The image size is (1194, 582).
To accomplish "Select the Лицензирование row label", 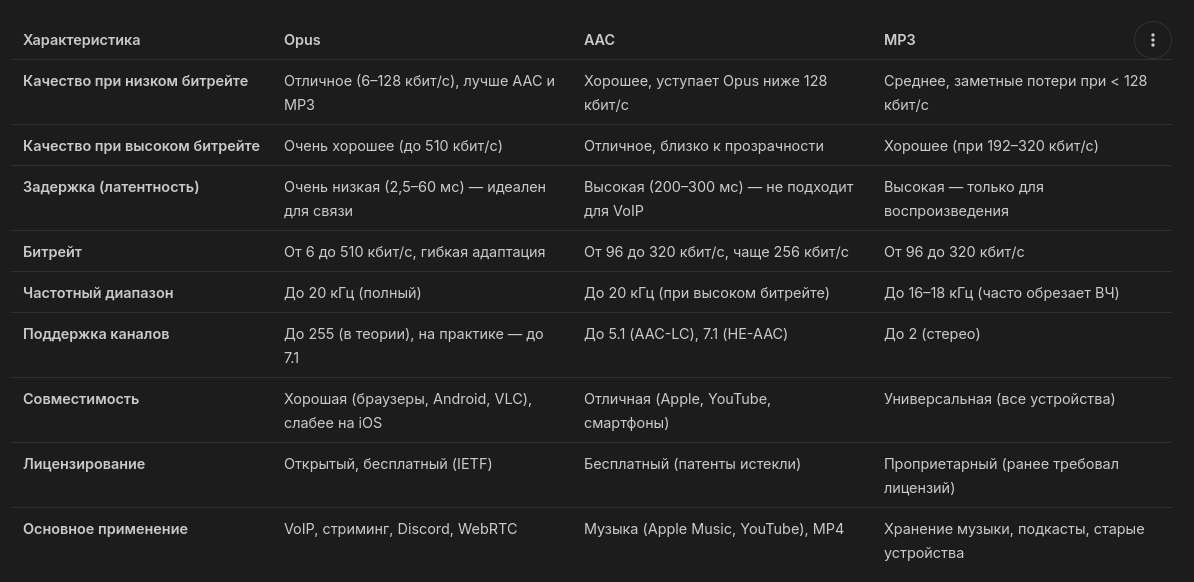I will point(84,464).
